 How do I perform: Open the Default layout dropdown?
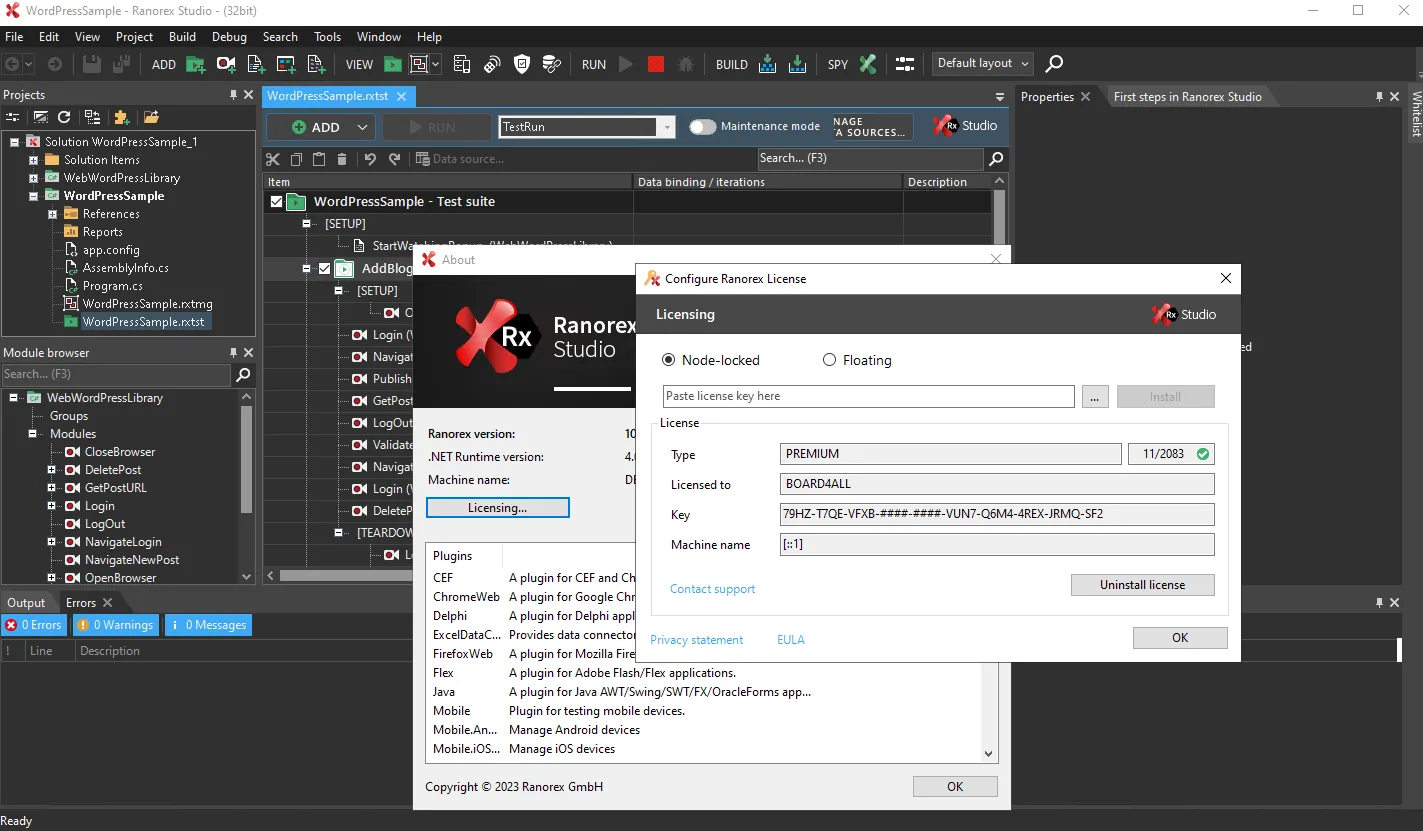(983, 63)
